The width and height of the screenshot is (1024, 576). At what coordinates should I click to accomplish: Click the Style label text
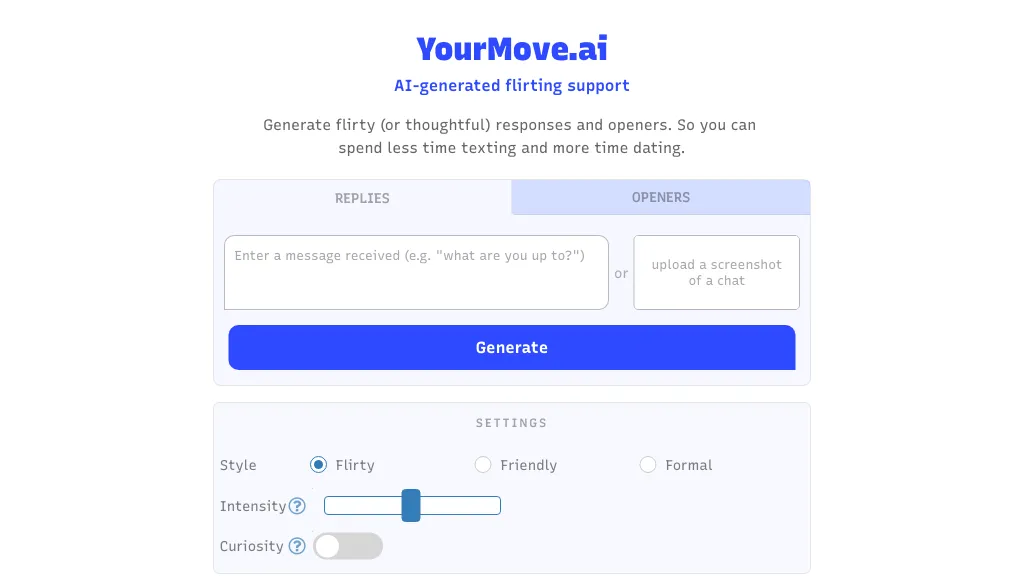point(238,465)
